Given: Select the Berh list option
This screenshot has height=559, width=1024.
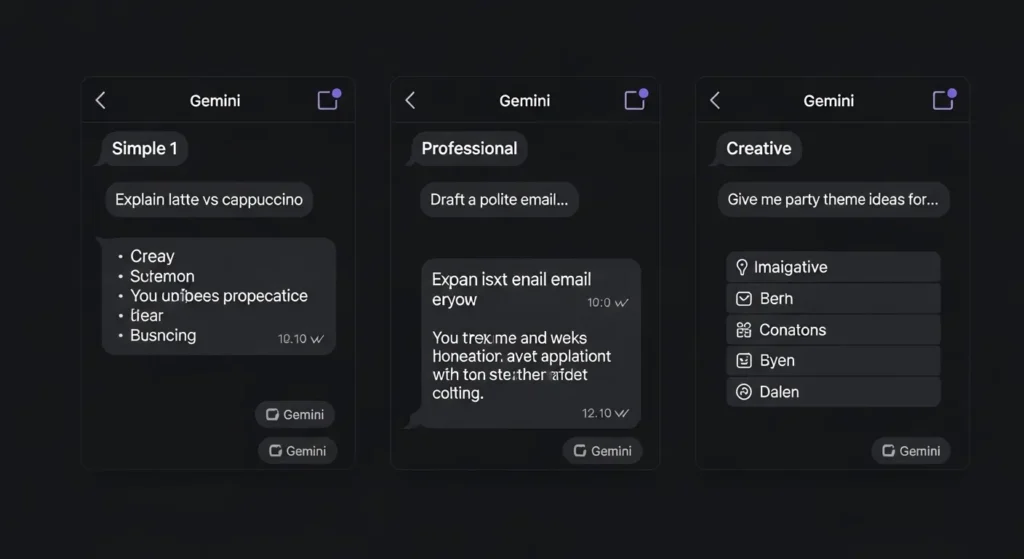Looking at the screenshot, I should (x=833, y=298).
